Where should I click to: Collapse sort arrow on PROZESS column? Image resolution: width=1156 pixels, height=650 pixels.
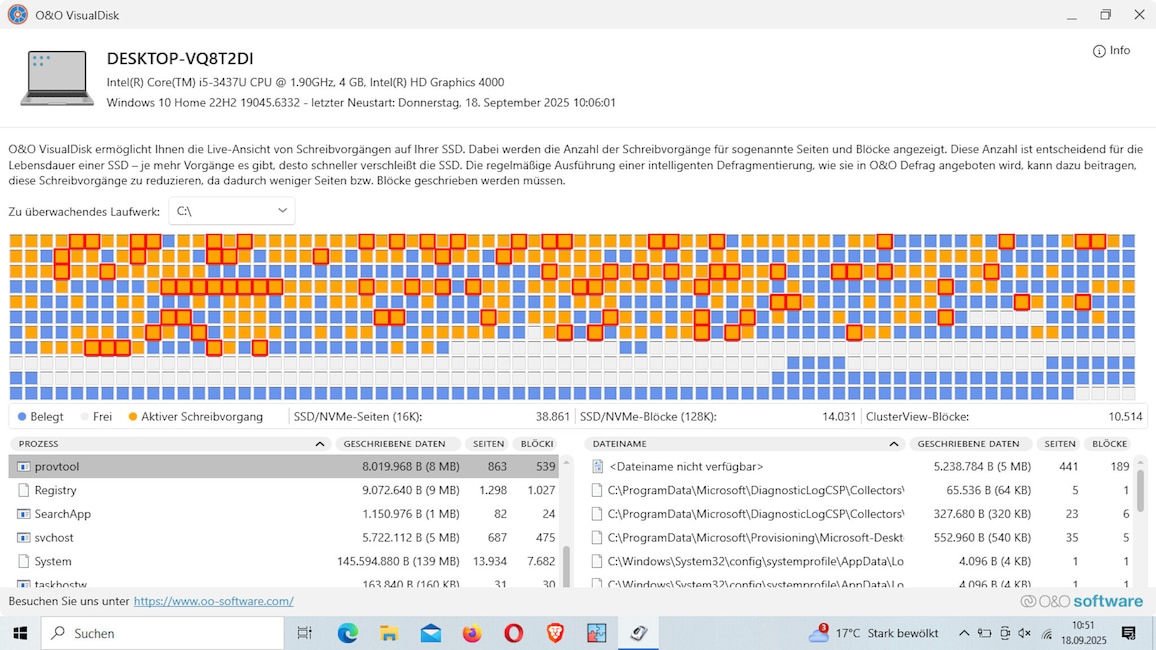319,444
